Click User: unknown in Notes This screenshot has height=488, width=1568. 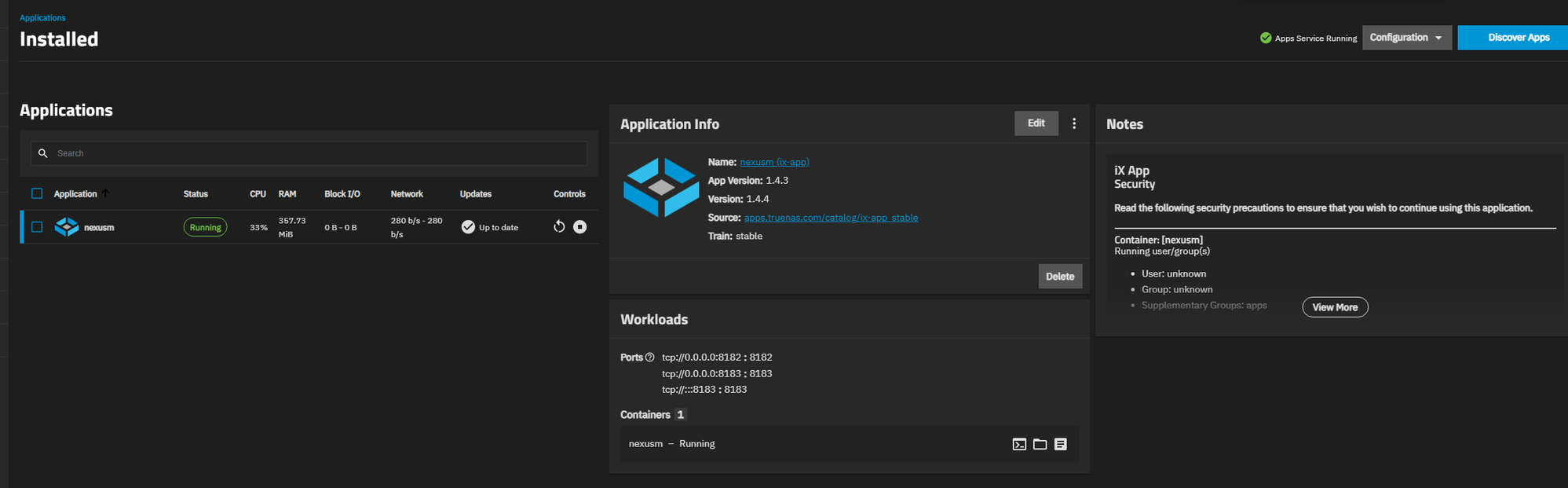1174,273
